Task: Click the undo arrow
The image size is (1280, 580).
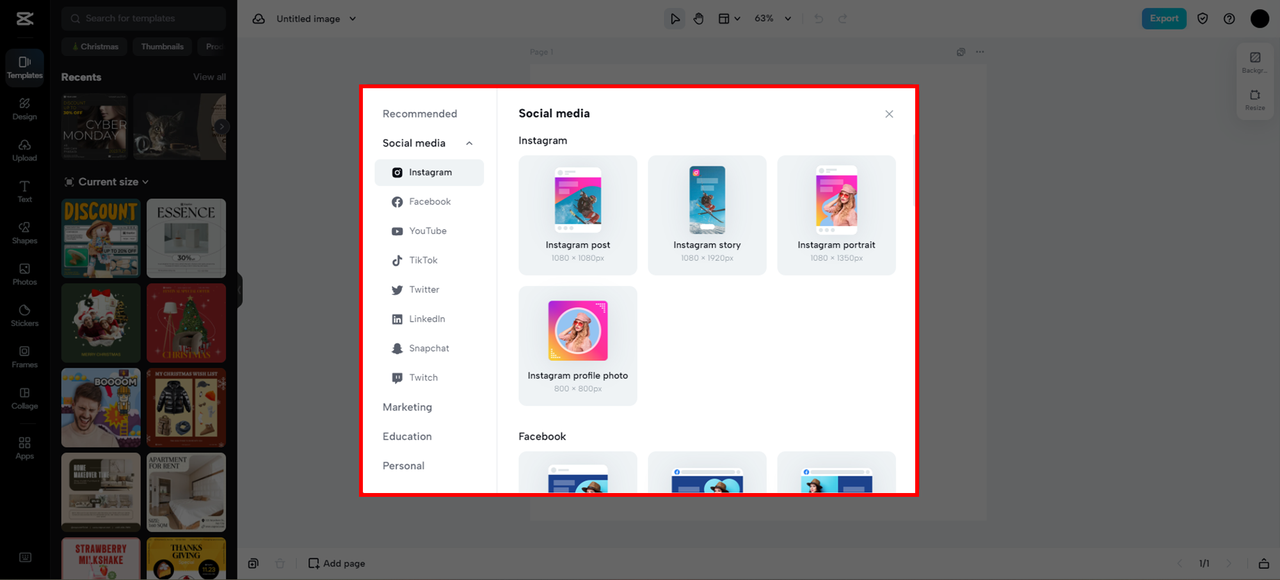Action: (818, 19)
